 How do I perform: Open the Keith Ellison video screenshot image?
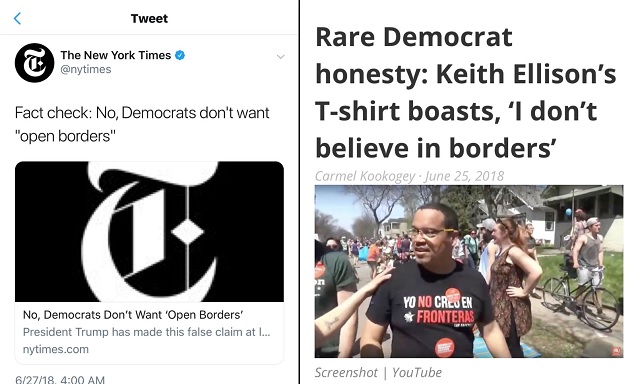tap(469, 271)
